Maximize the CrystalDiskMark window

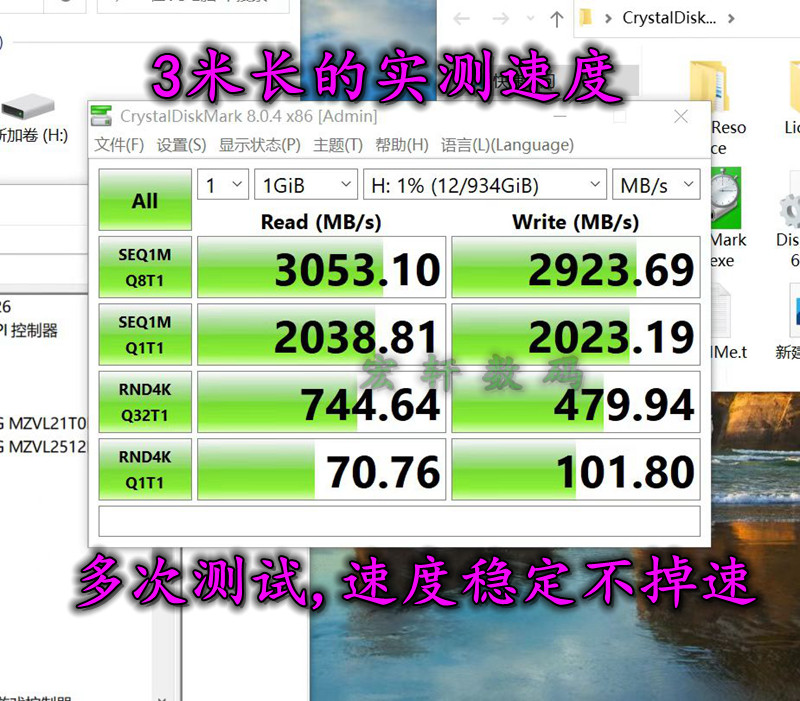point(620,116)
